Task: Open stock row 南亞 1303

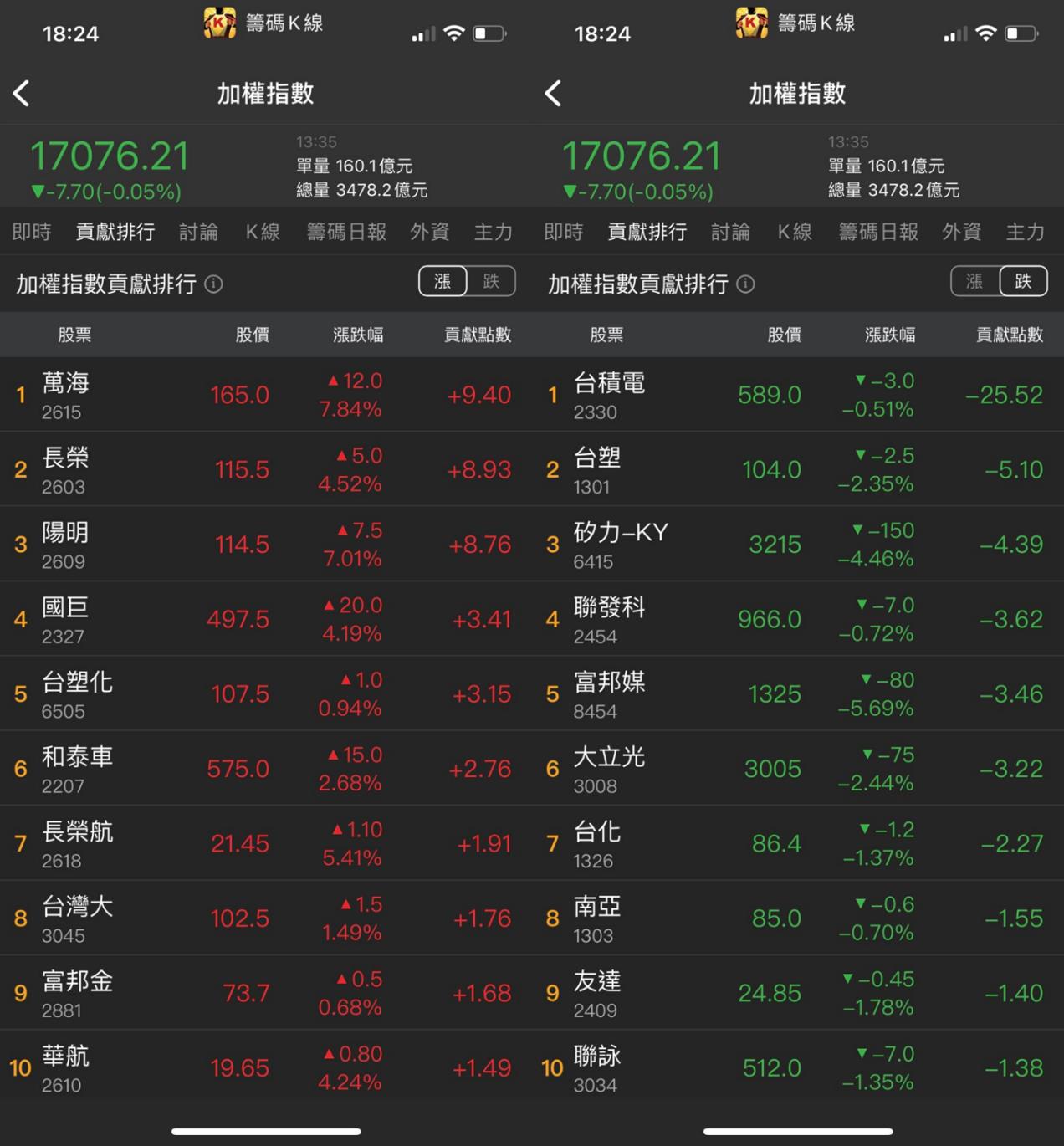Action: click(x=798, y=918)
